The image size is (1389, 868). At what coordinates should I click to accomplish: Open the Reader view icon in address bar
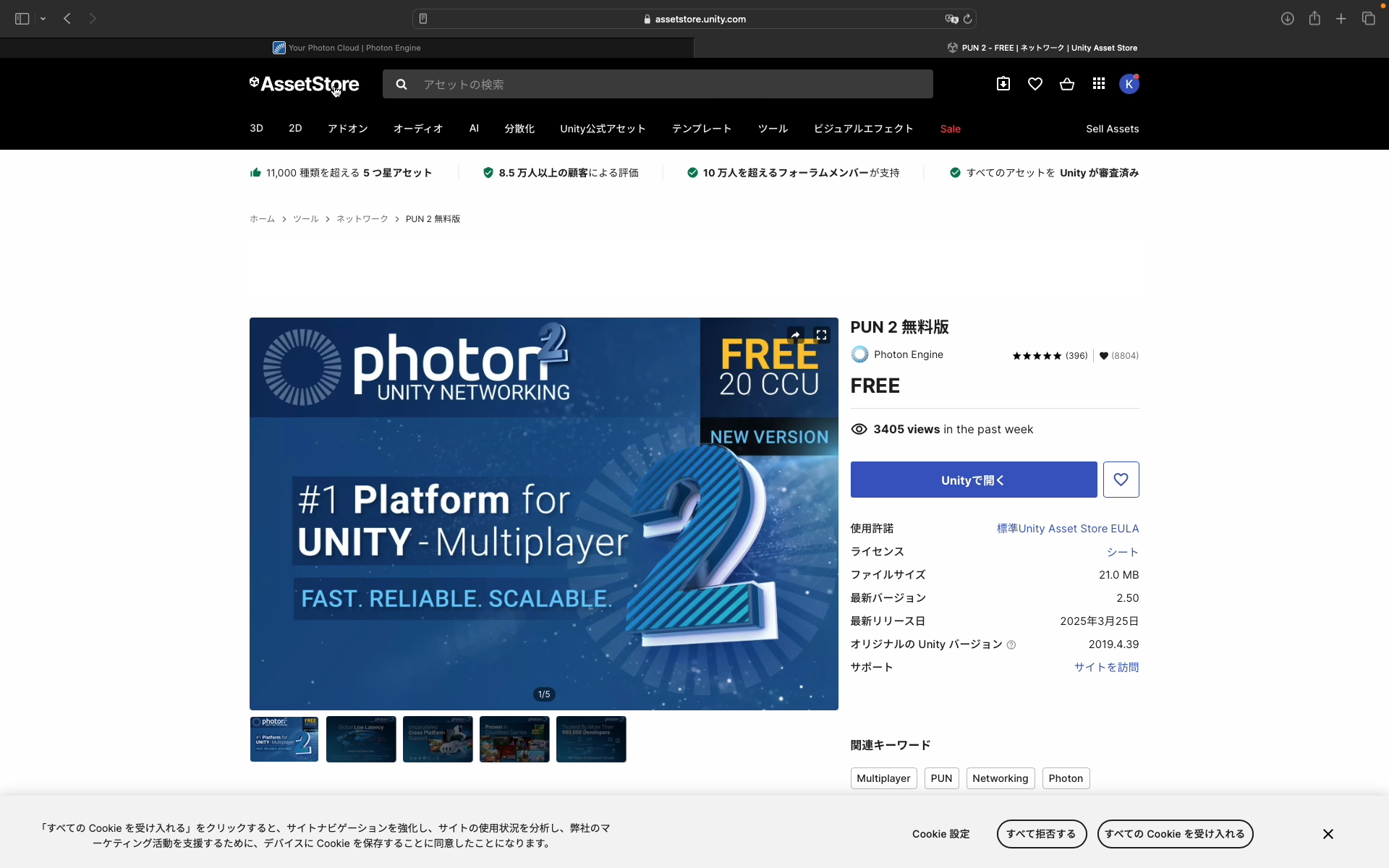click(423, 19)
